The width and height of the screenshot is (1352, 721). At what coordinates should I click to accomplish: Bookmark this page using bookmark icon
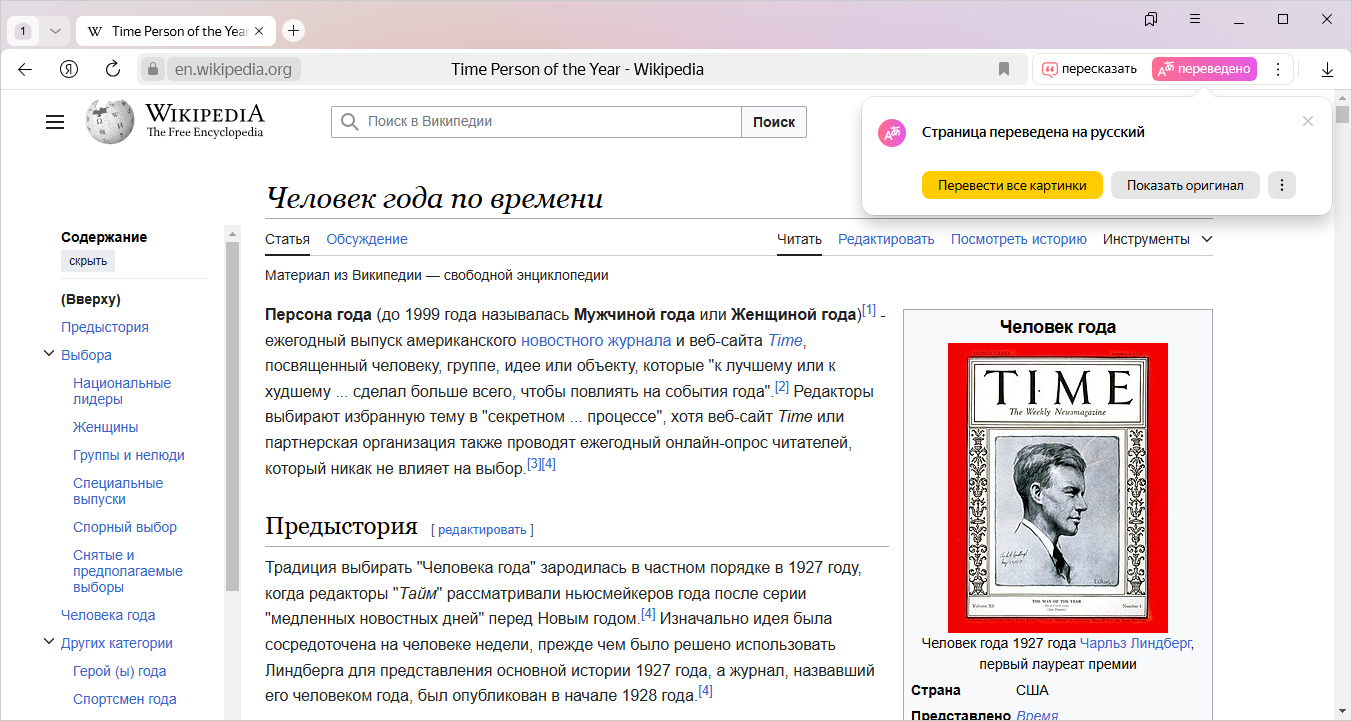(1004, 69)
